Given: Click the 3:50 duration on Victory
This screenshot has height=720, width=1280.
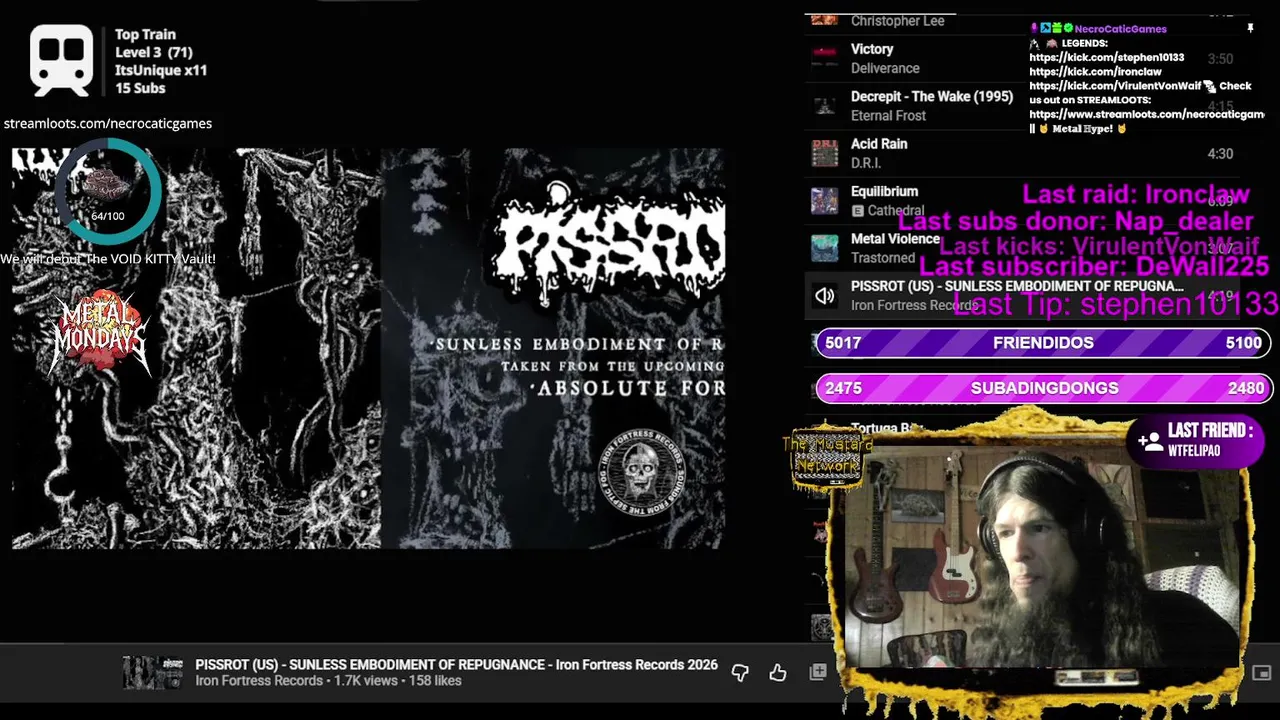Looking at the screenshot, I should 1220,59.
